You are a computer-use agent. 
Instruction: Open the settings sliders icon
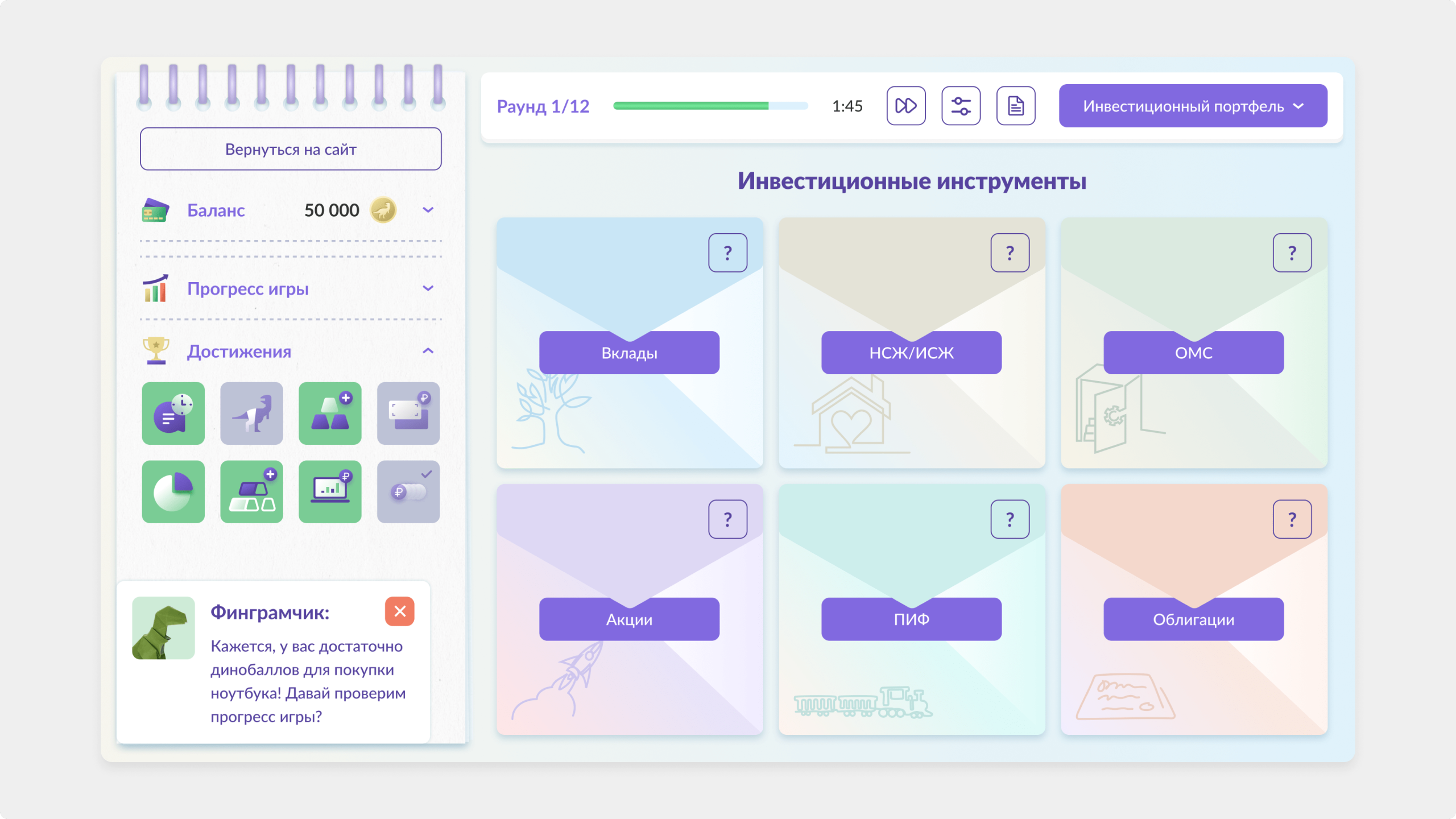point(961,106)
